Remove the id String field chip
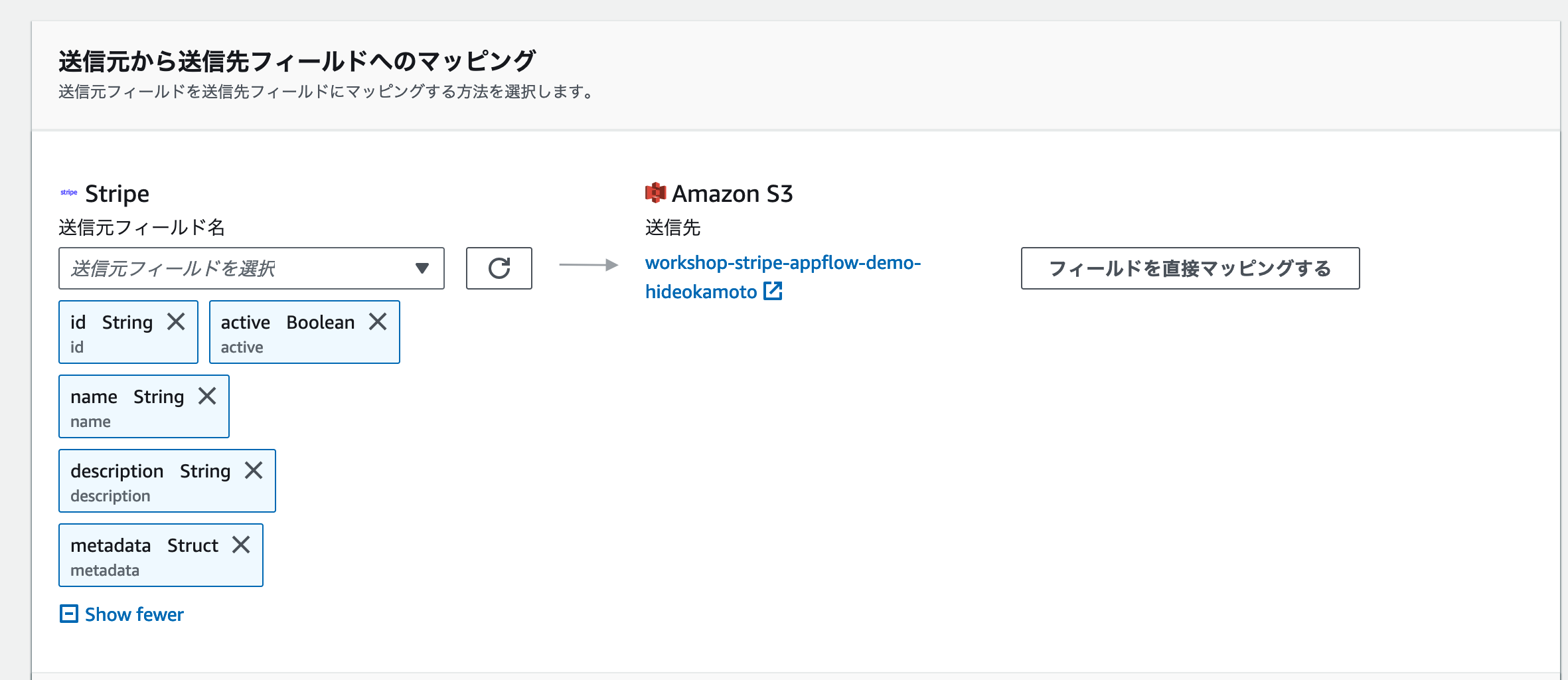Screen dimensions: 1568x680 pyautogui.click(x=177, y=321)
